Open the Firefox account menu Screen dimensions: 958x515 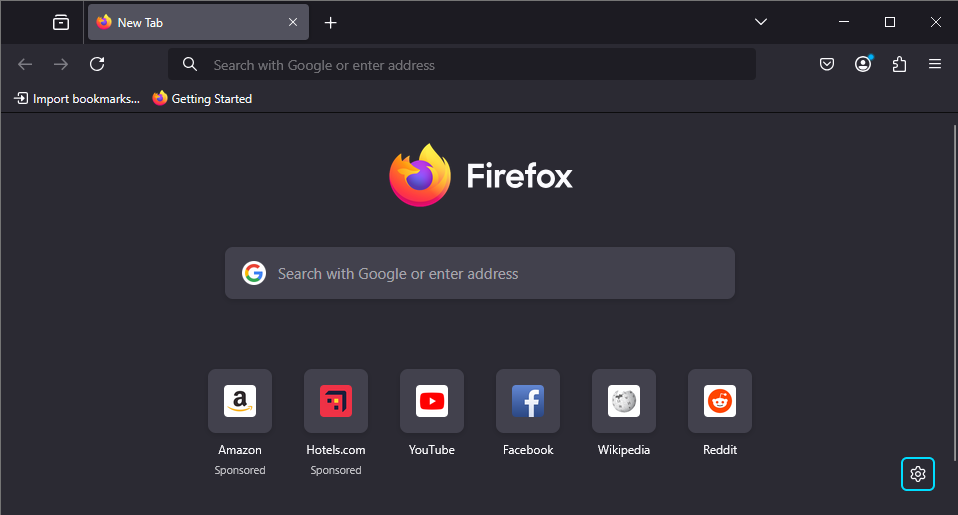point(863,64)
